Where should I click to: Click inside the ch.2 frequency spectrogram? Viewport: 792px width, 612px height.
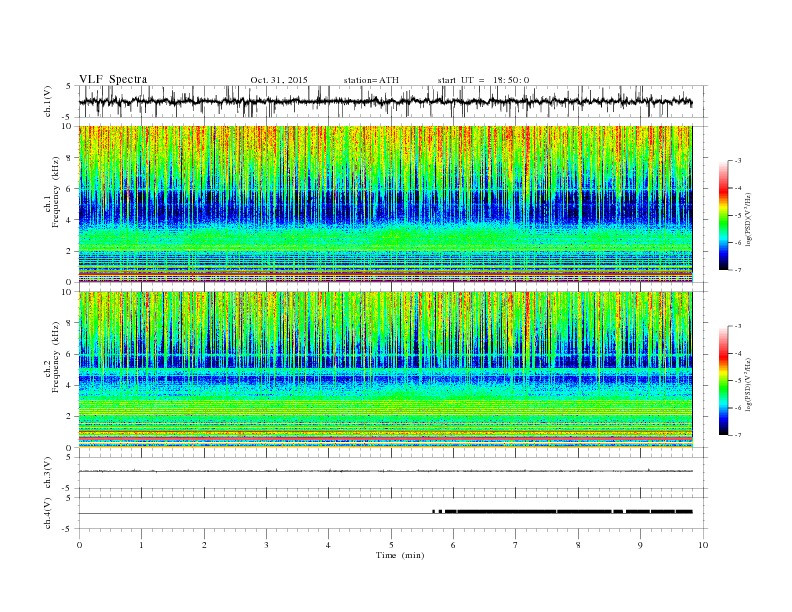385,370
